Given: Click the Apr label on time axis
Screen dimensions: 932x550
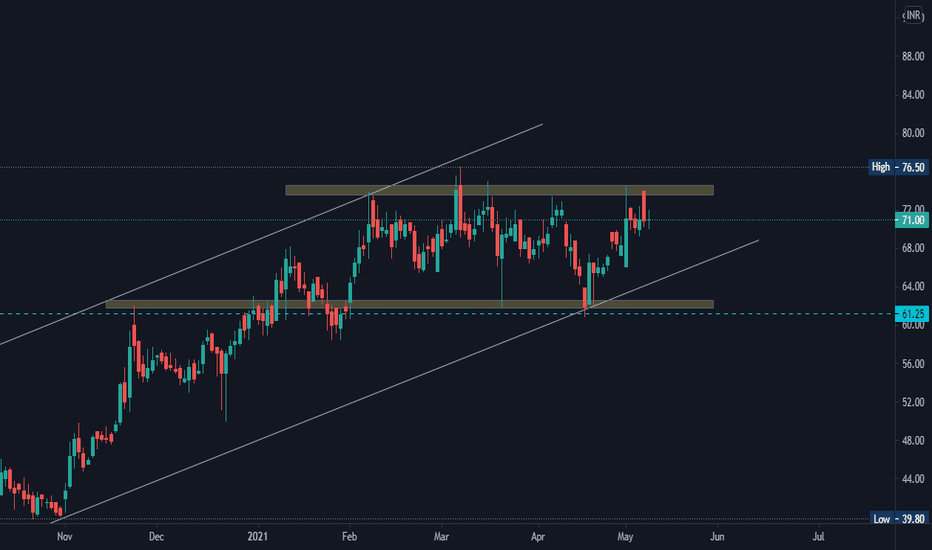Looking at the screenshot, I should click(538, 536).
